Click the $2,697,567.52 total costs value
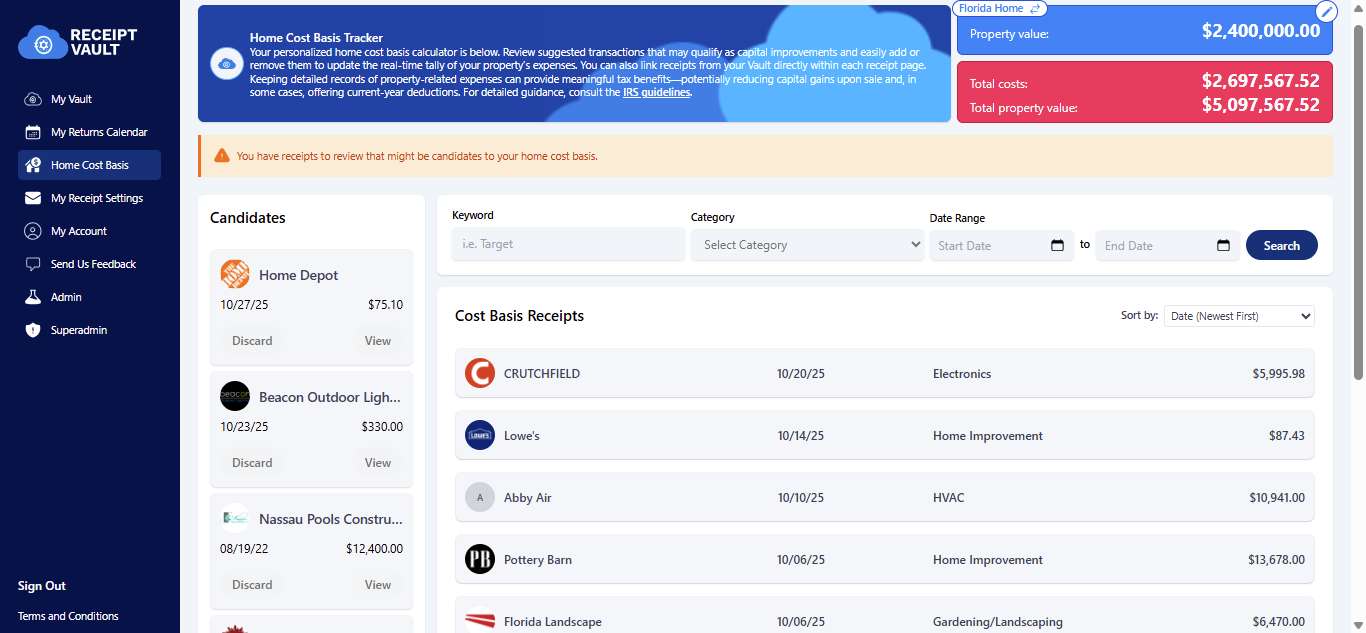Screen dimensions: 1366x633 1260,81
